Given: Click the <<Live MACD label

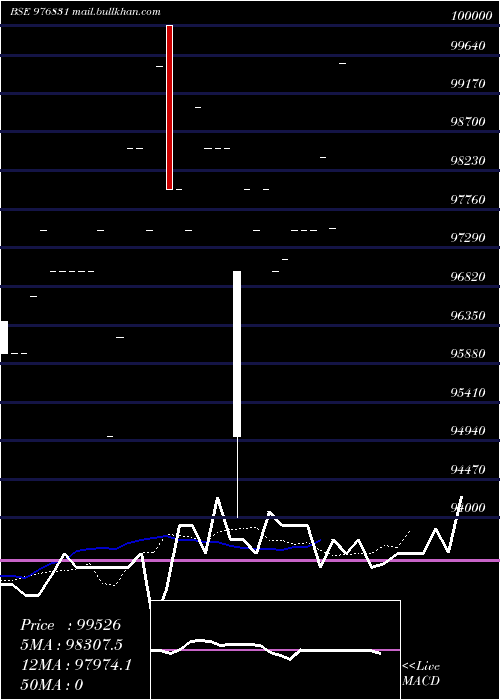Looking at the screenshot, I should [421, 673].
